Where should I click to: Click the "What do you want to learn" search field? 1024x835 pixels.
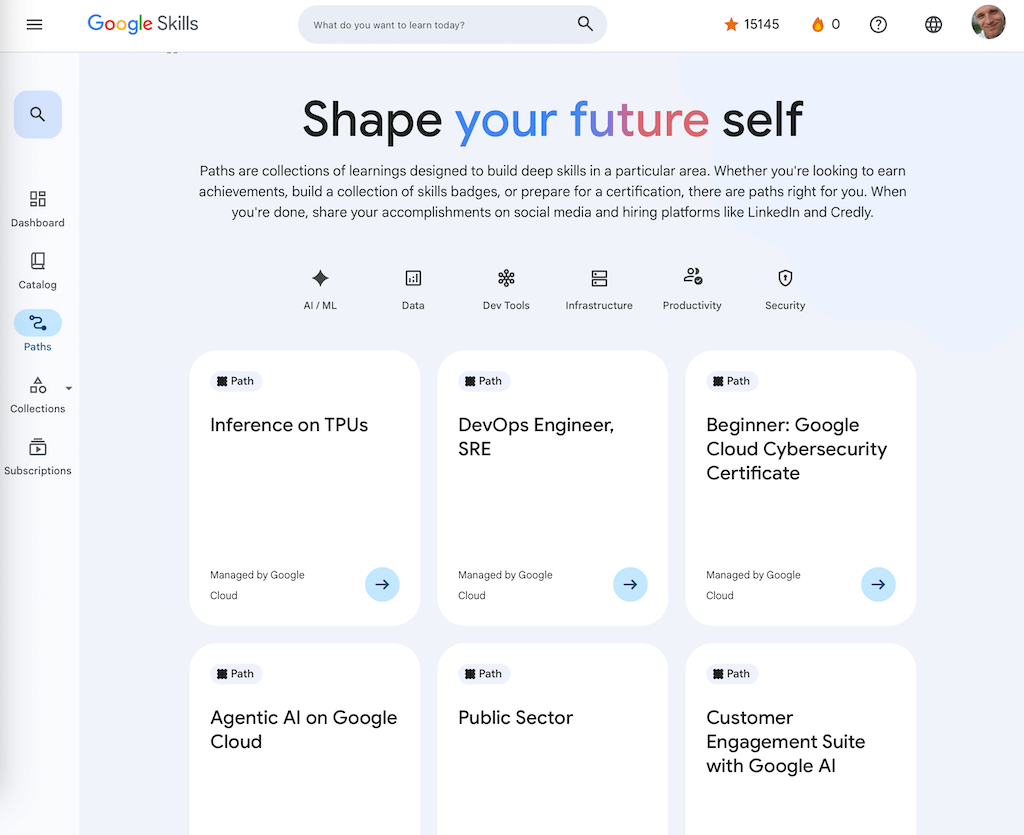click(x=440, y=24)
